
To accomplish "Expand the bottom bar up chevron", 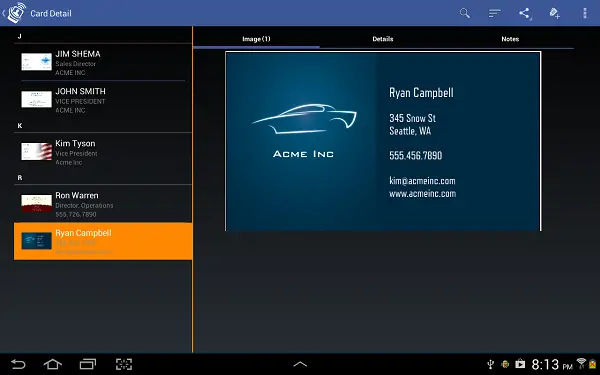I will click(x=300, y=364).
